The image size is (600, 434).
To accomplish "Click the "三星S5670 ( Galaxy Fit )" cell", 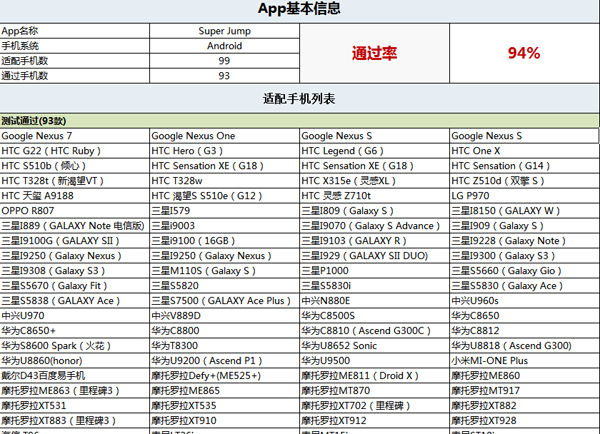I will tap(75, 286).
